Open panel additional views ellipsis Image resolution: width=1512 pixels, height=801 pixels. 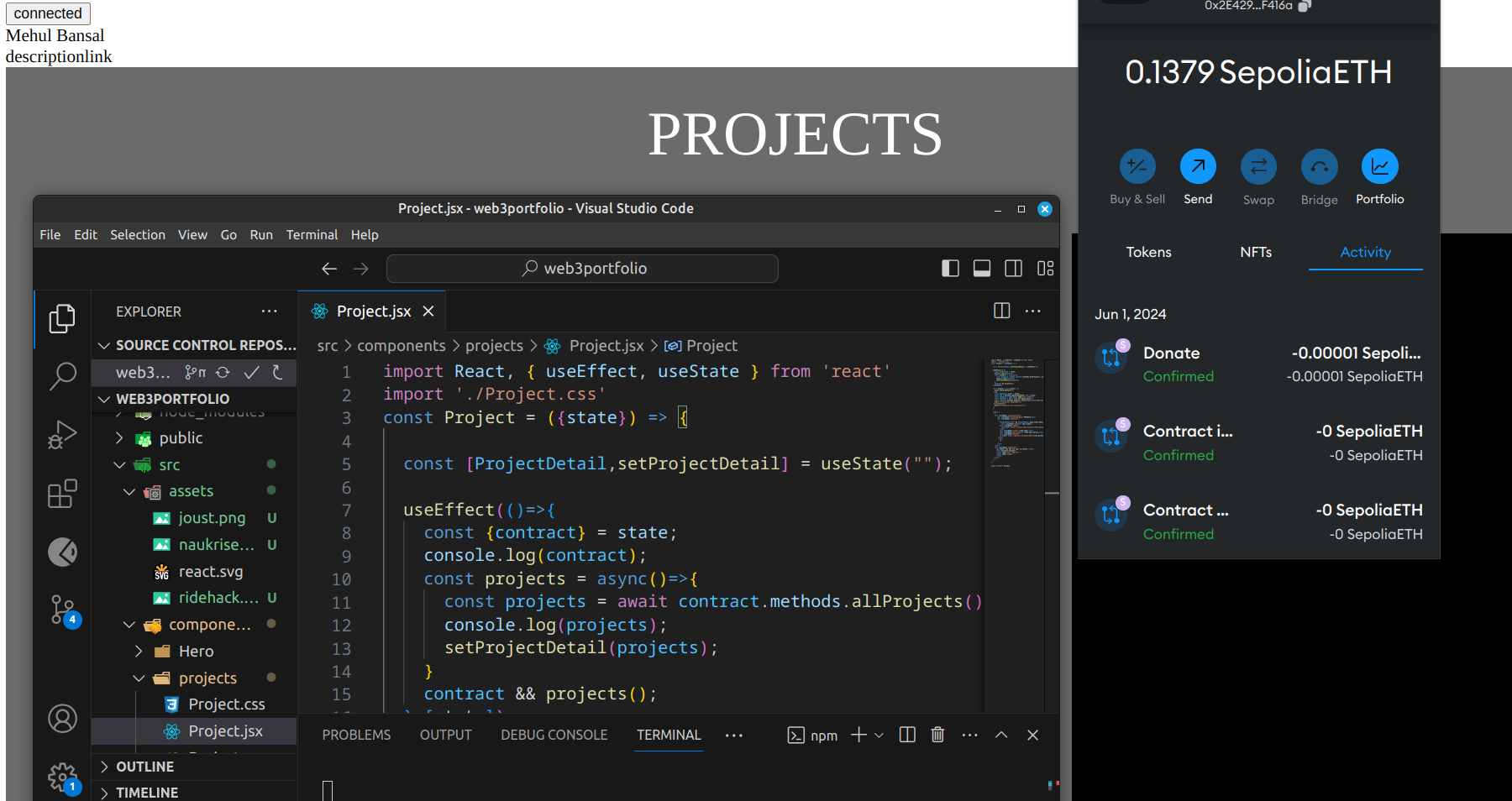pos(734,736)
